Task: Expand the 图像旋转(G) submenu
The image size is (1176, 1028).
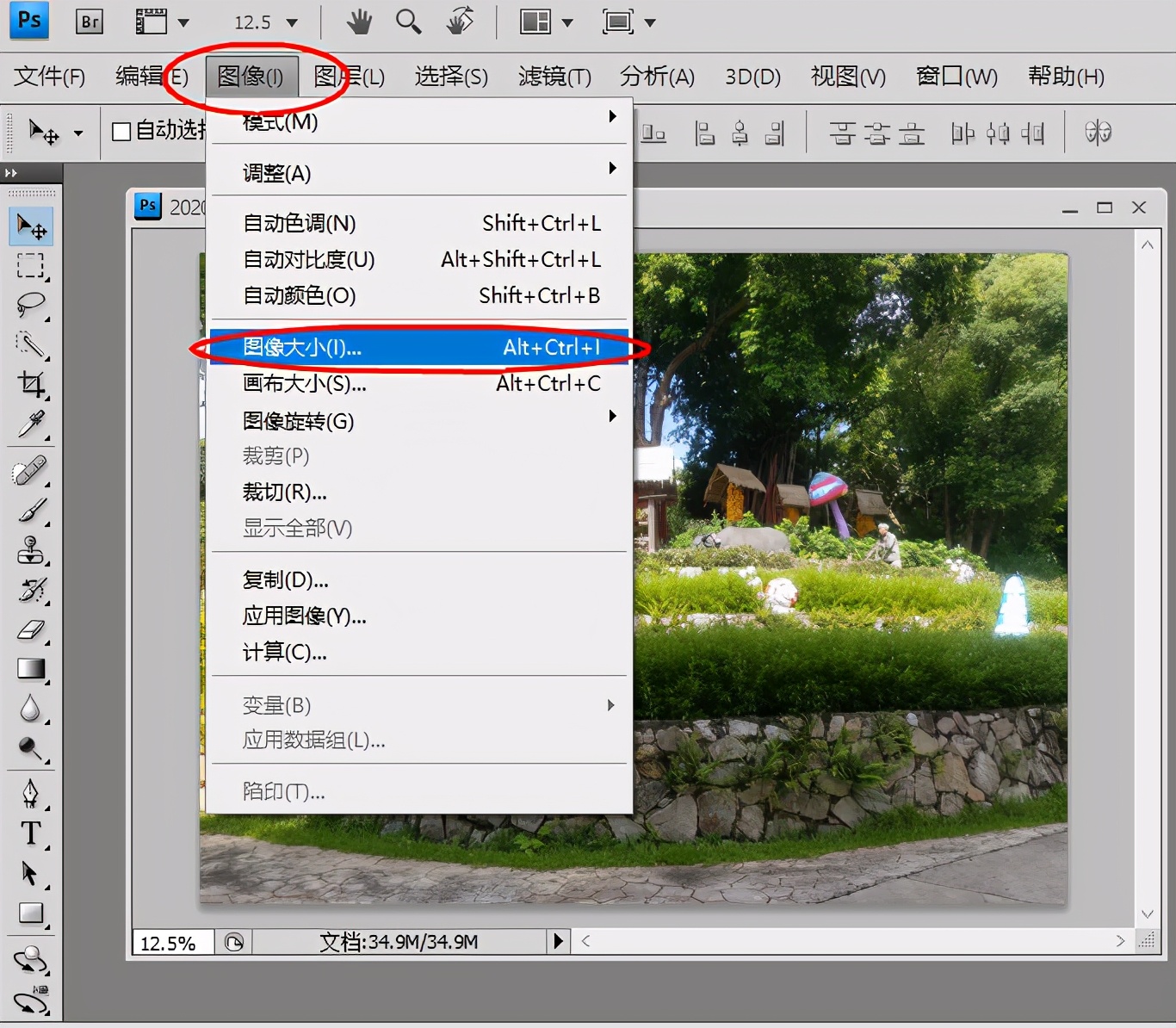Action: (612, 416)
